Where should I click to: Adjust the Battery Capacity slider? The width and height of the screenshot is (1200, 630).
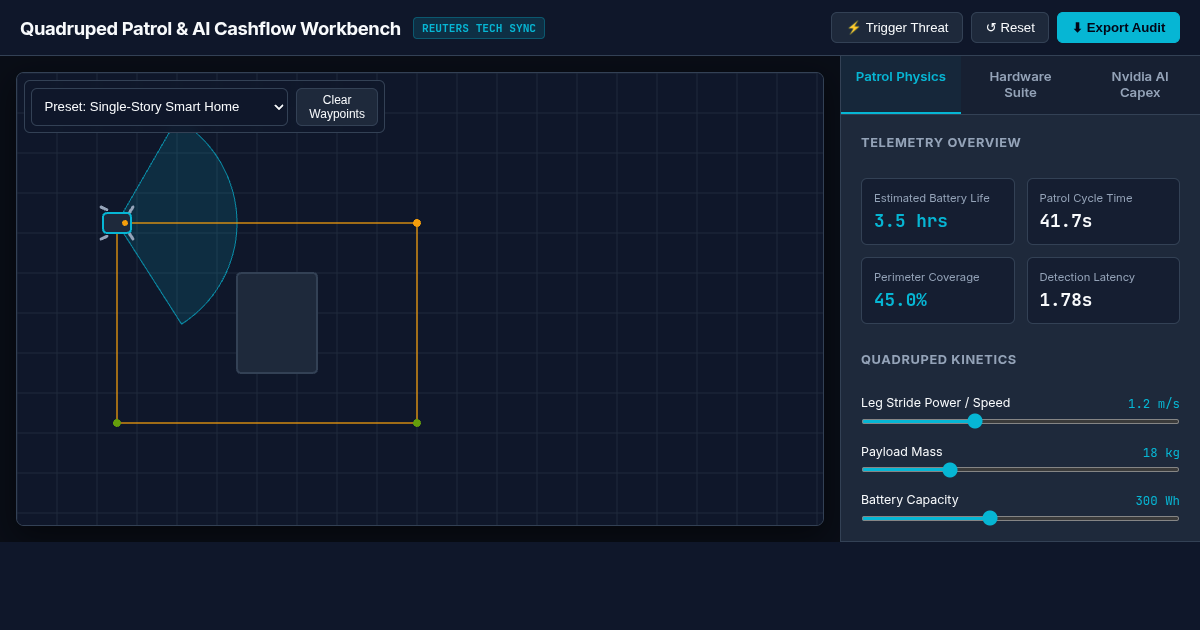tap(1020, 518)
